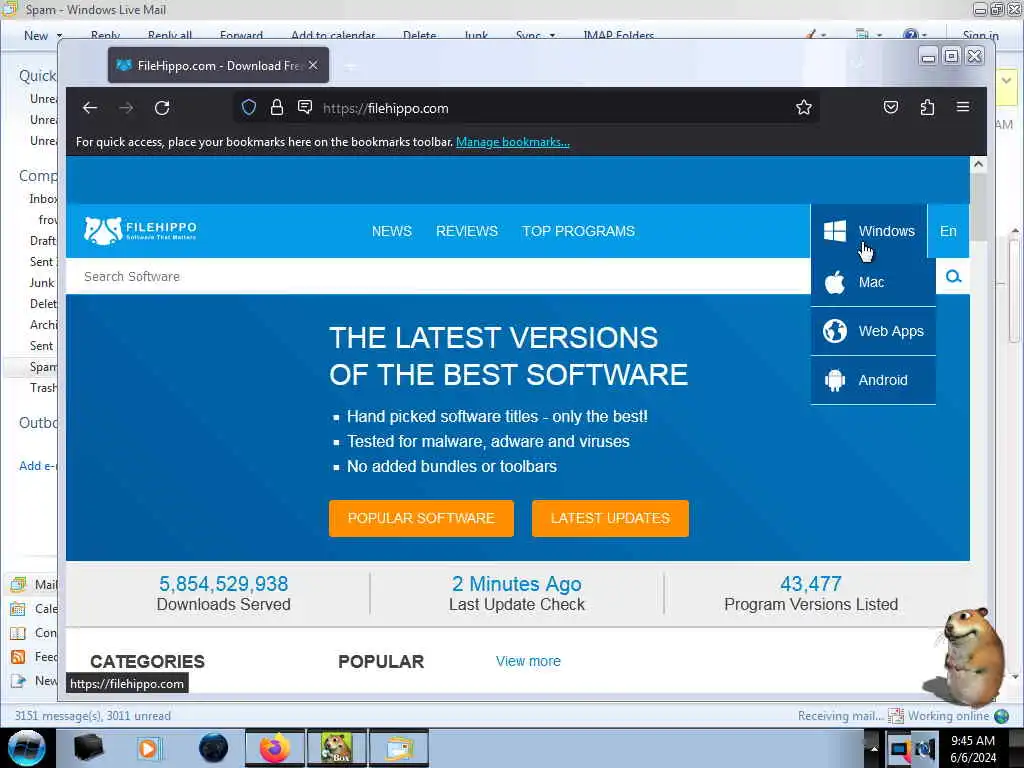
Task: Open the REVIEWS section
Action: click(467, 231)
